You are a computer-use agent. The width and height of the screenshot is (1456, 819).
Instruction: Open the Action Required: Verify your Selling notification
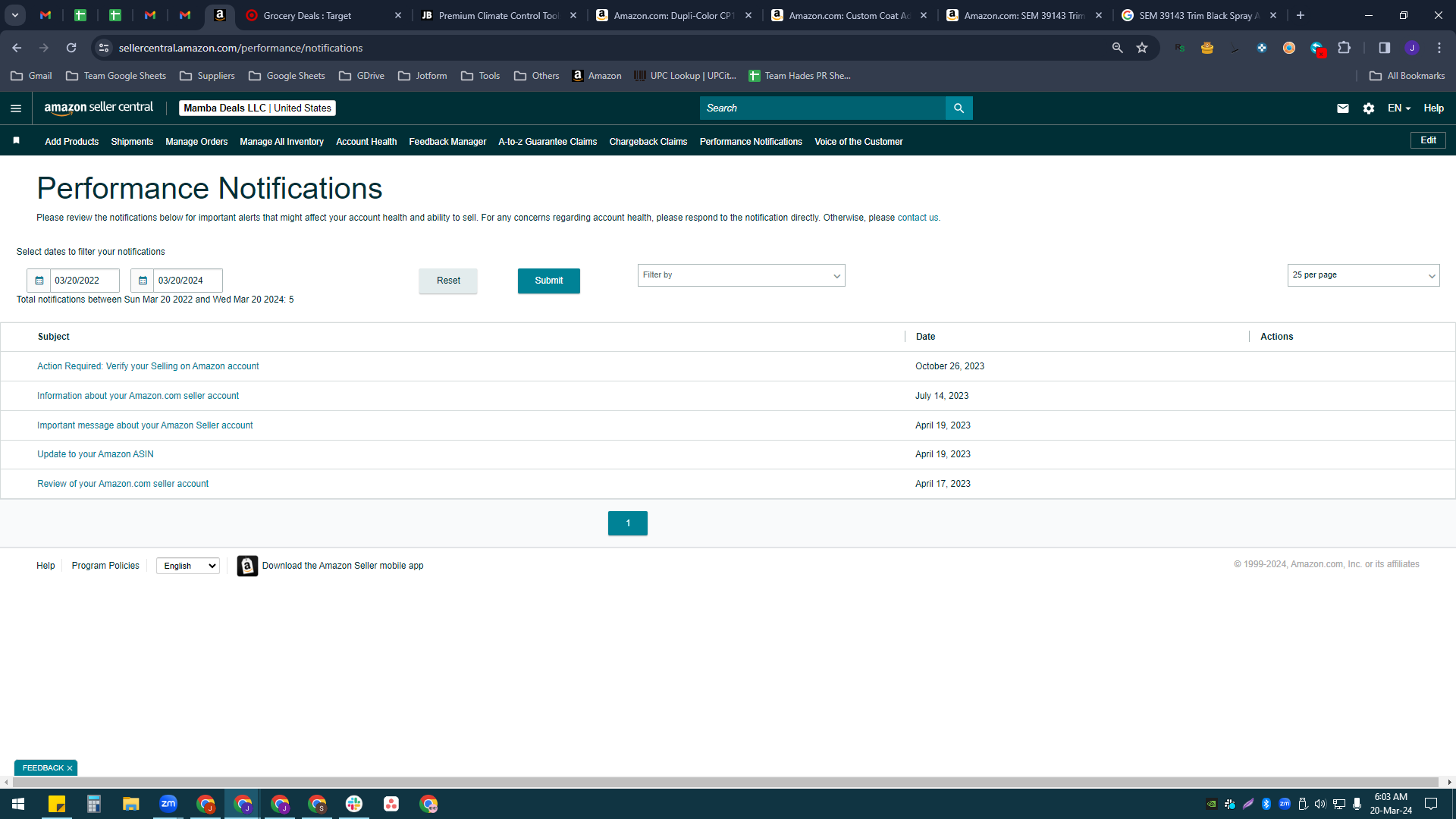coord(148,366)
